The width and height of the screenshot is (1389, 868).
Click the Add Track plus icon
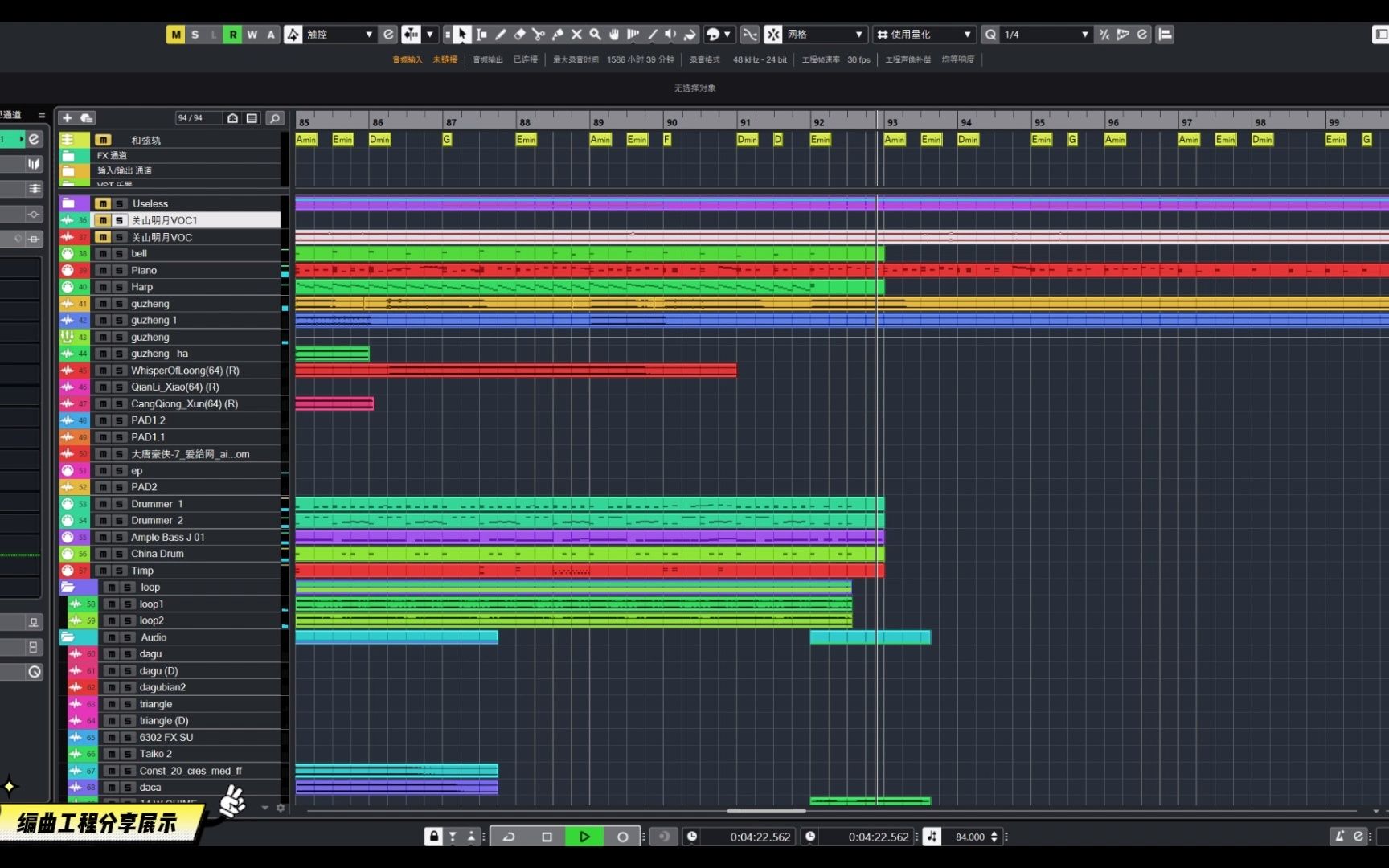[x=68, y=118]
